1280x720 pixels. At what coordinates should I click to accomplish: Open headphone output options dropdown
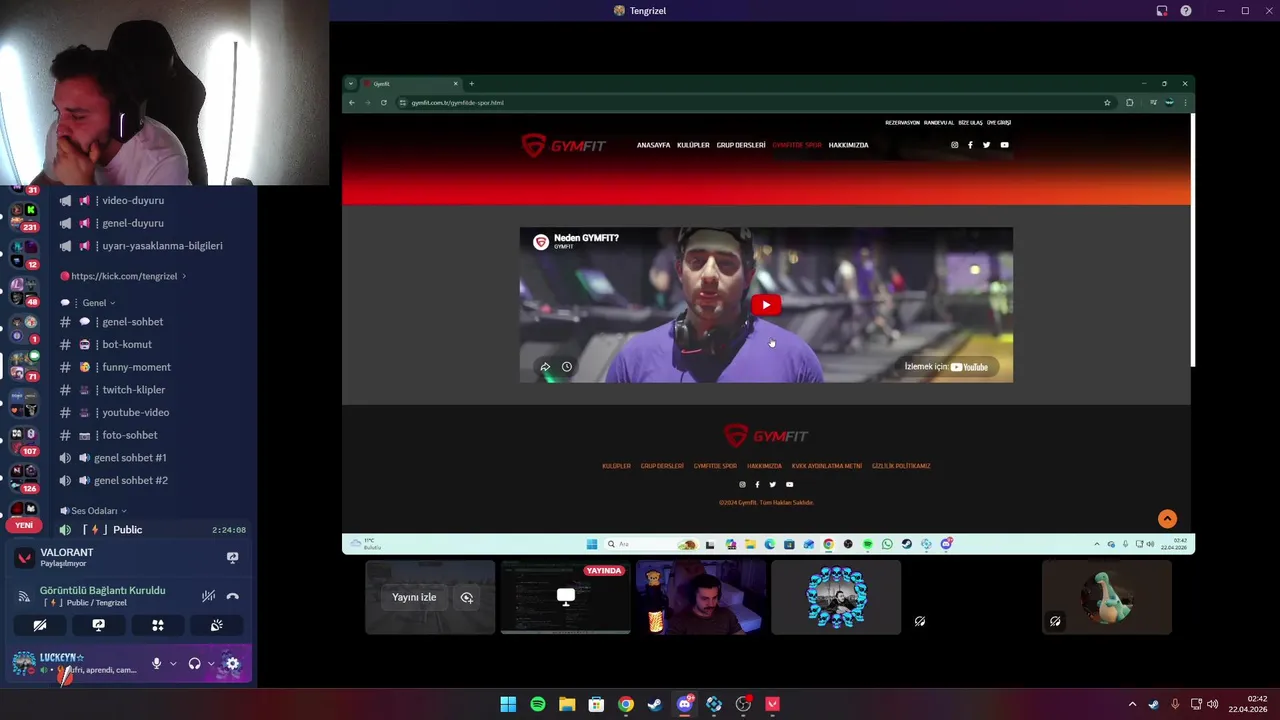click(x=211, y=663)
